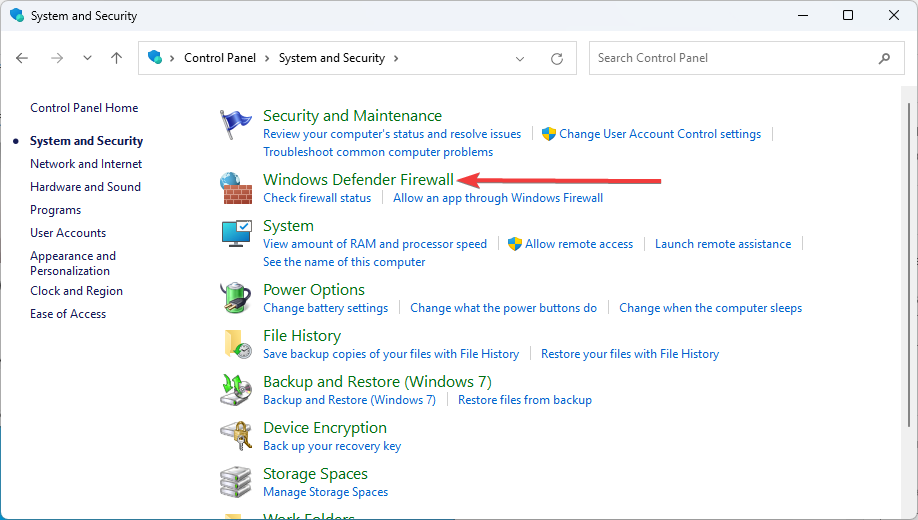This screenshot has width=918, height=520.
Task: Click the Windows Defender Firewall brick wall icon
Action: (236, 188)
